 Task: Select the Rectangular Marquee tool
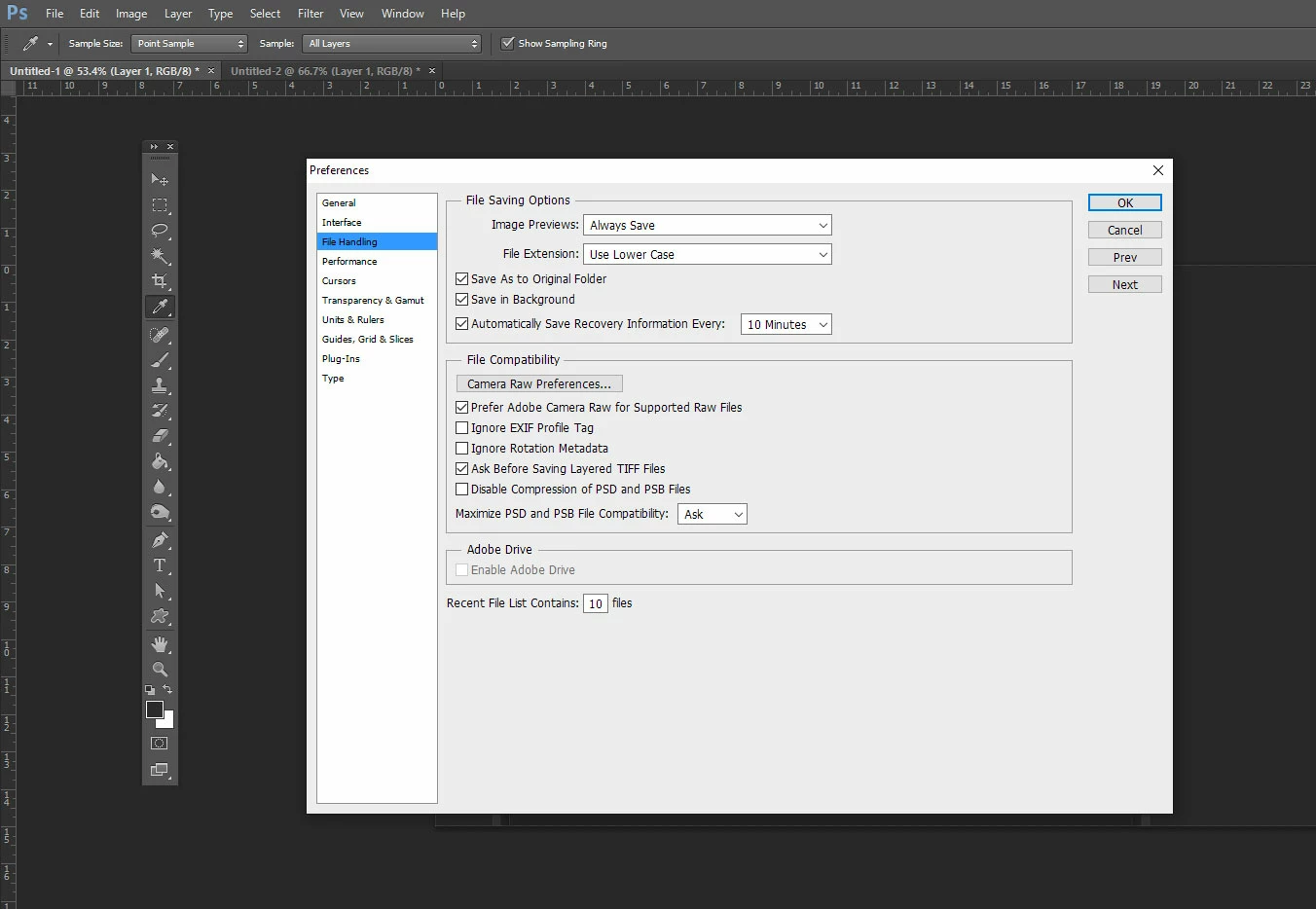tap(160, 205)
